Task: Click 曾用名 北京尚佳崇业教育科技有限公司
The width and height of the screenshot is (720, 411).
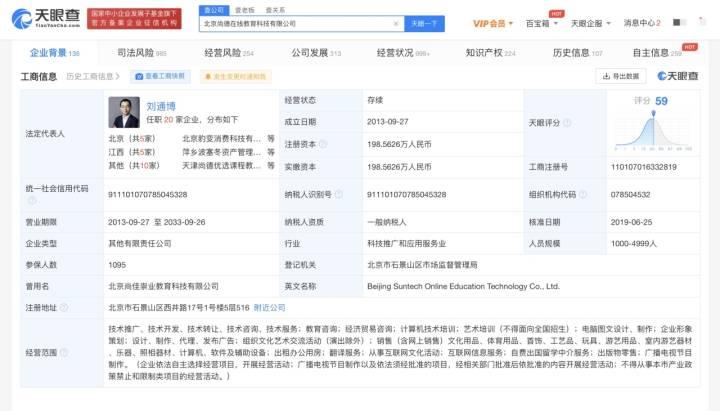Action: 163,286
